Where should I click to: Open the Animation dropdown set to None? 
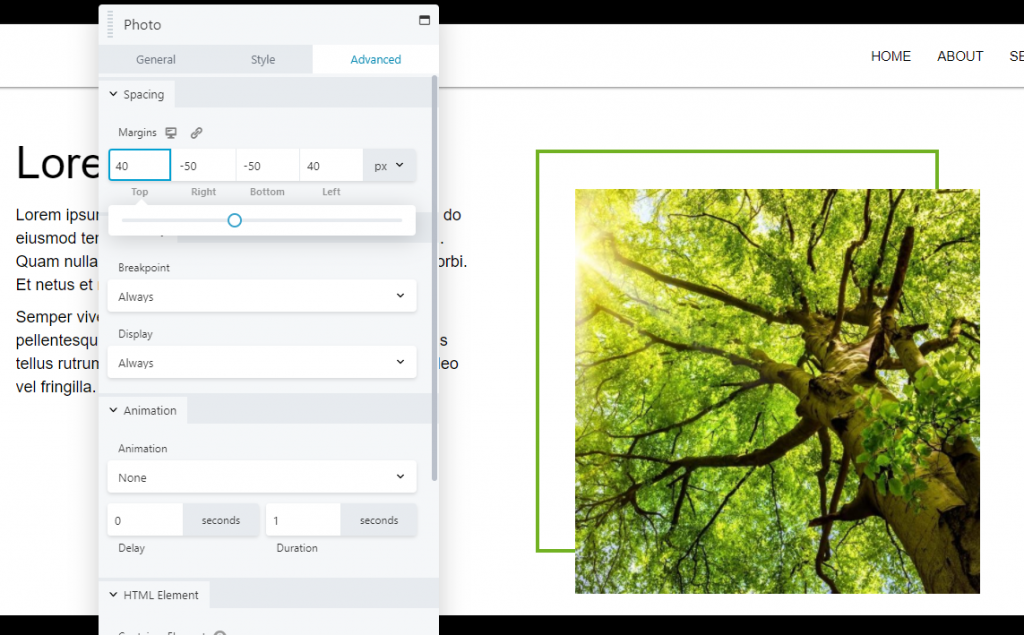[x=262, y=477]
